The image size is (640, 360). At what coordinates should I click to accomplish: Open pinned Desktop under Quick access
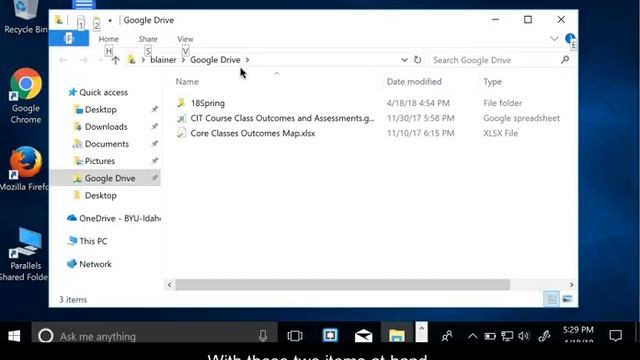pos(100,109)
